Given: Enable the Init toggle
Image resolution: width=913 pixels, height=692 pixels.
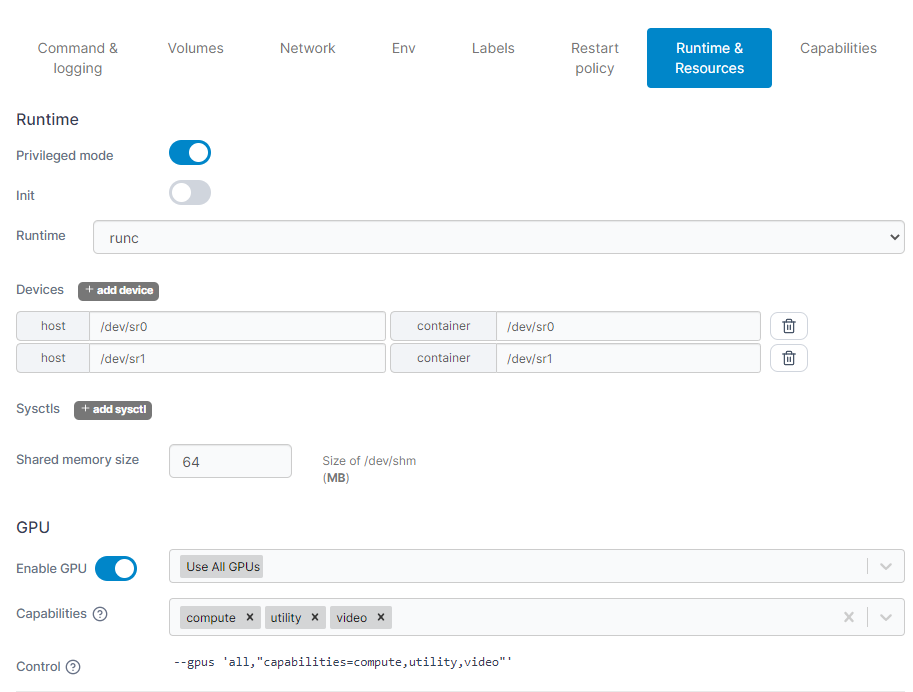Looking at the screenshot, I should [x=190, y=192].
